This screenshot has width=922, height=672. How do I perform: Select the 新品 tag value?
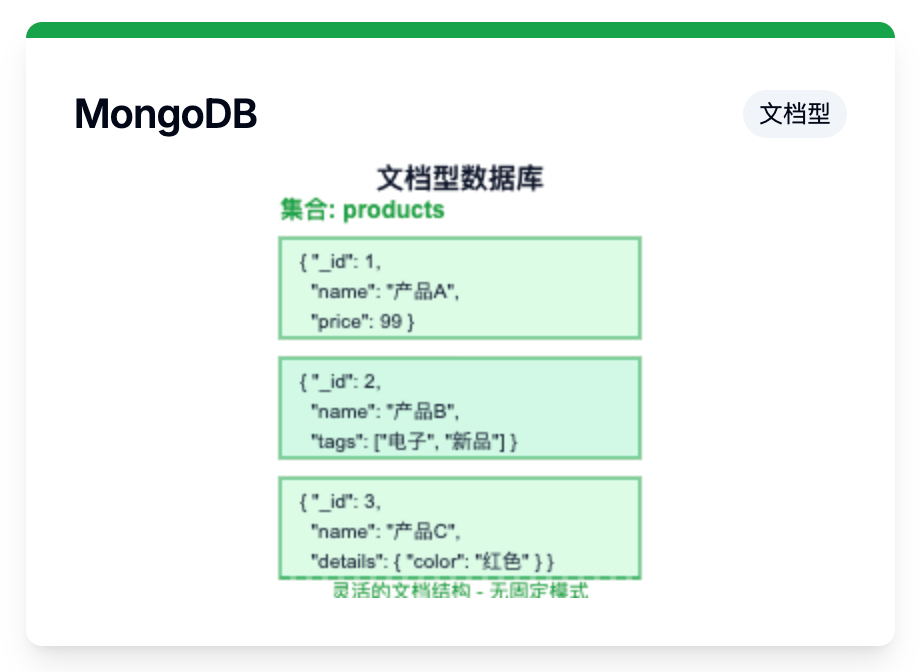pyautogui.click(x=473, y=442)
